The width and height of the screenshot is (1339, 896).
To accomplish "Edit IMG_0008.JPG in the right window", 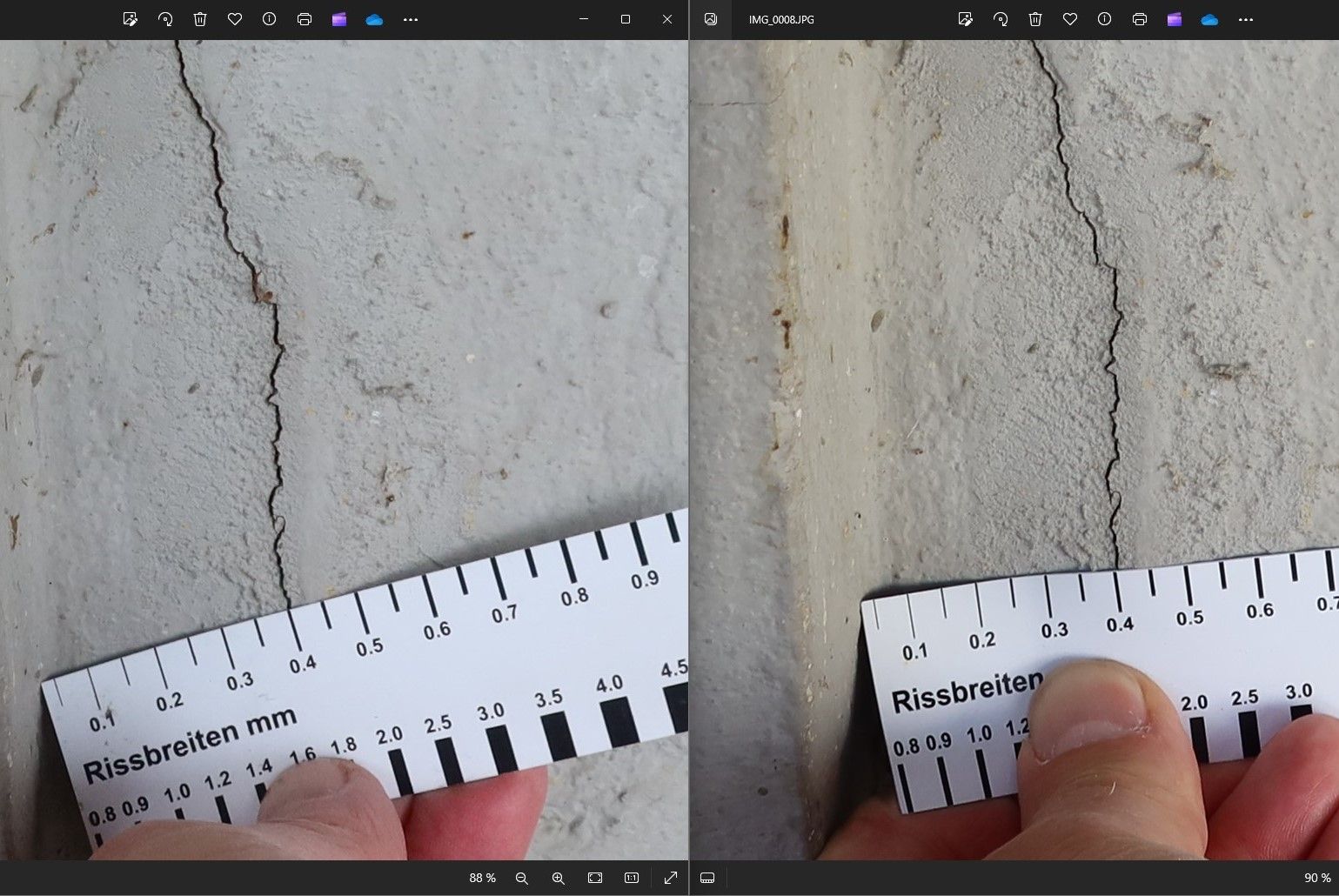I will tap(965, 19).
